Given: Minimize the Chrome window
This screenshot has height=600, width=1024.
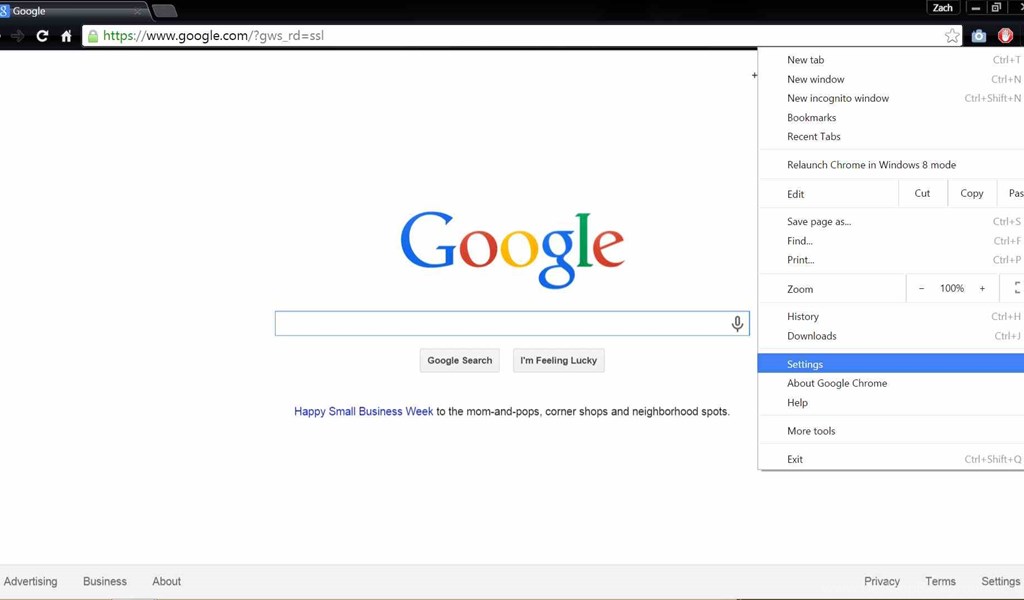Looking at the screenshot, I should pyautogui.click(x=976, y=8).
